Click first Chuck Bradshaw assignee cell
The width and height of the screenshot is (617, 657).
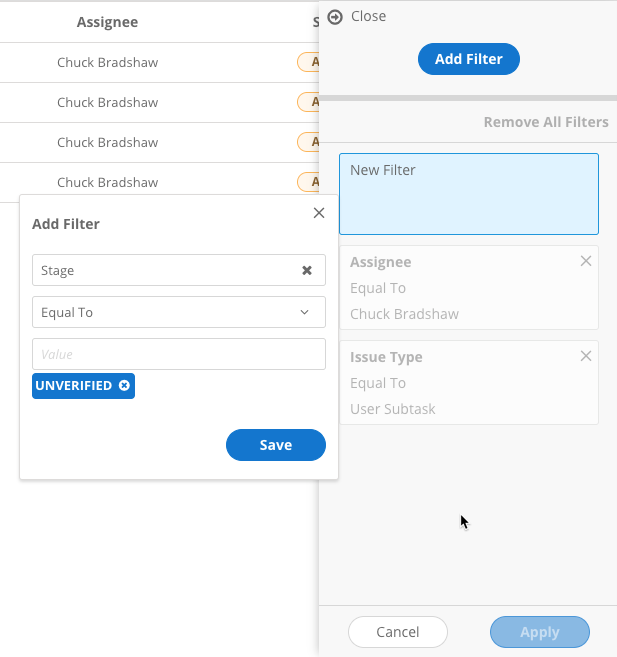click(x=107, y=63)
